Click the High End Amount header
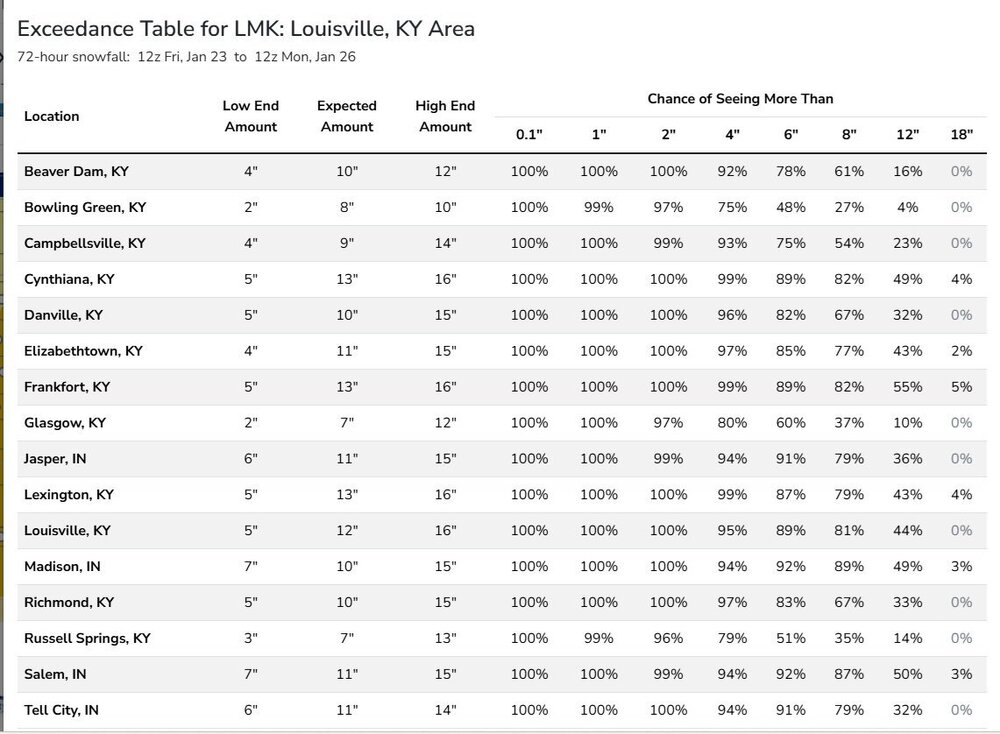The image size is (1000, 734). pyautogui.click(x=445, y=116)
